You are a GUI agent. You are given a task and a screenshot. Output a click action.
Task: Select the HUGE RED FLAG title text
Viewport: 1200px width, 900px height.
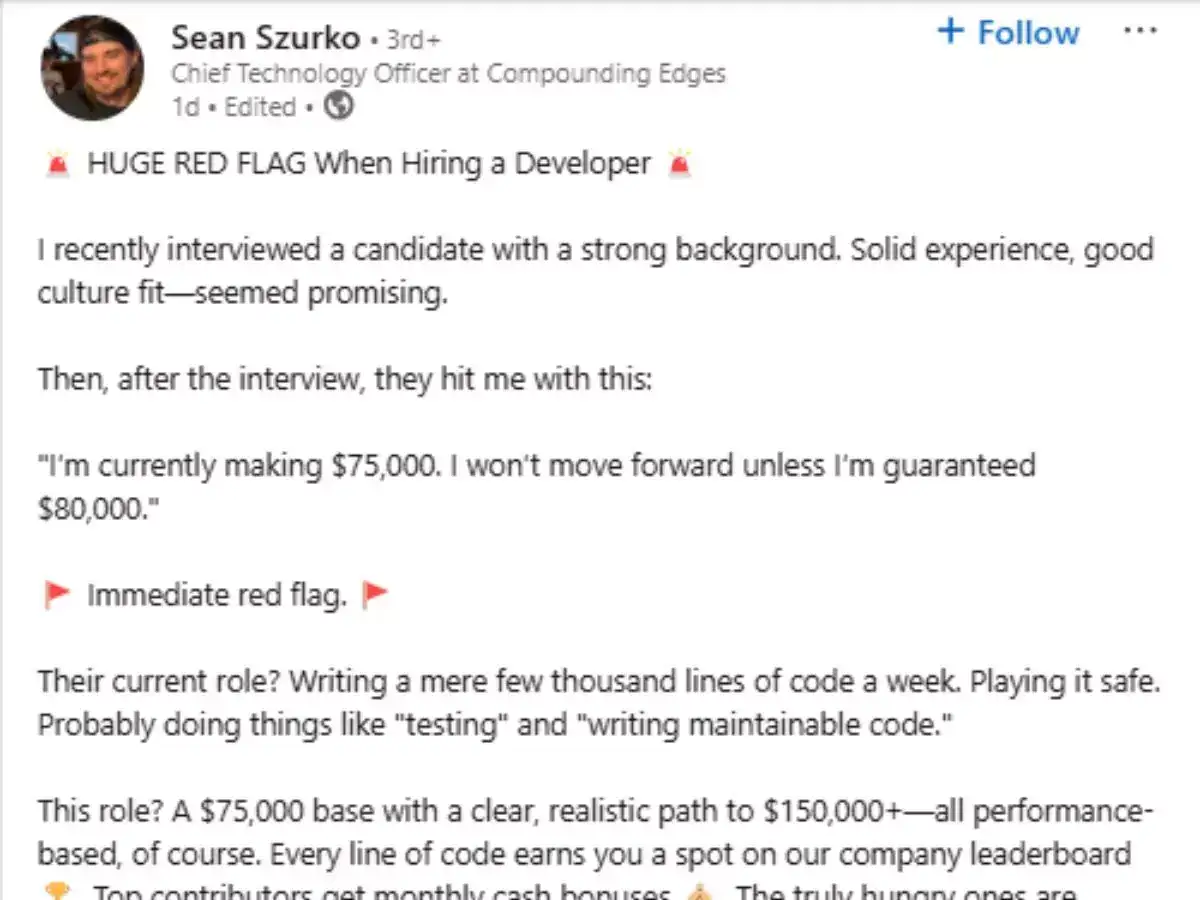[x=370, y=163]
